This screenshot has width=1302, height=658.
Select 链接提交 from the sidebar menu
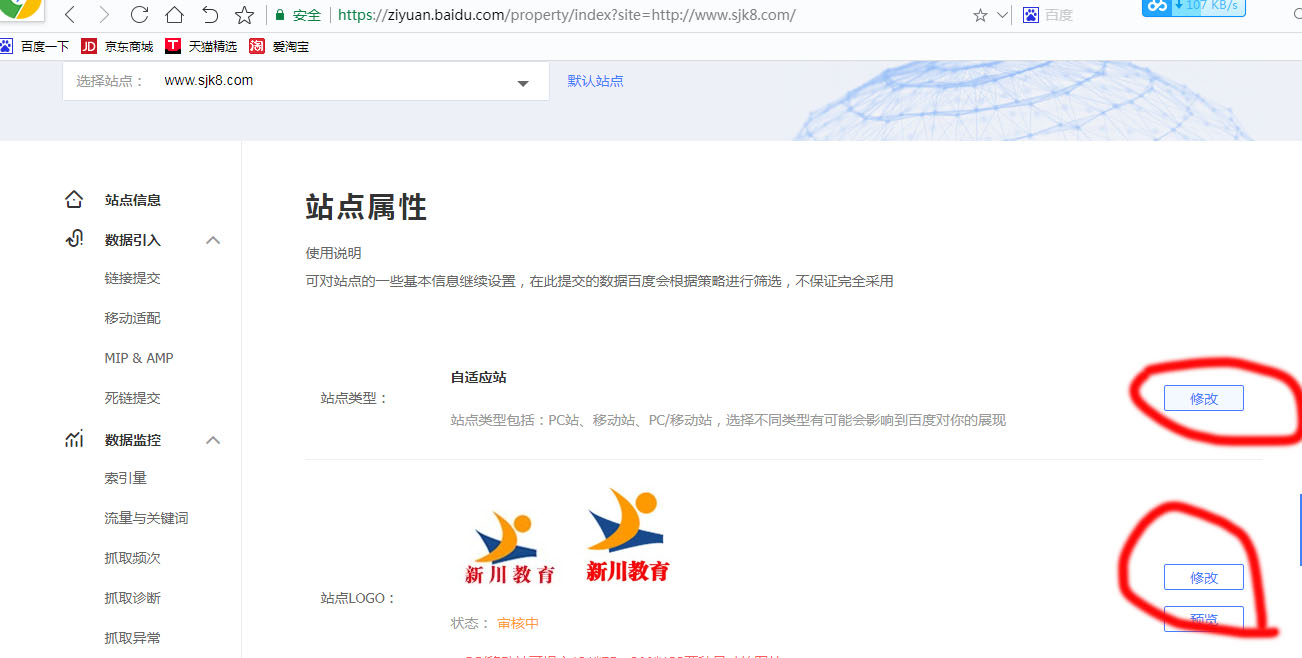pyautogui.click(x=132, y=278)
